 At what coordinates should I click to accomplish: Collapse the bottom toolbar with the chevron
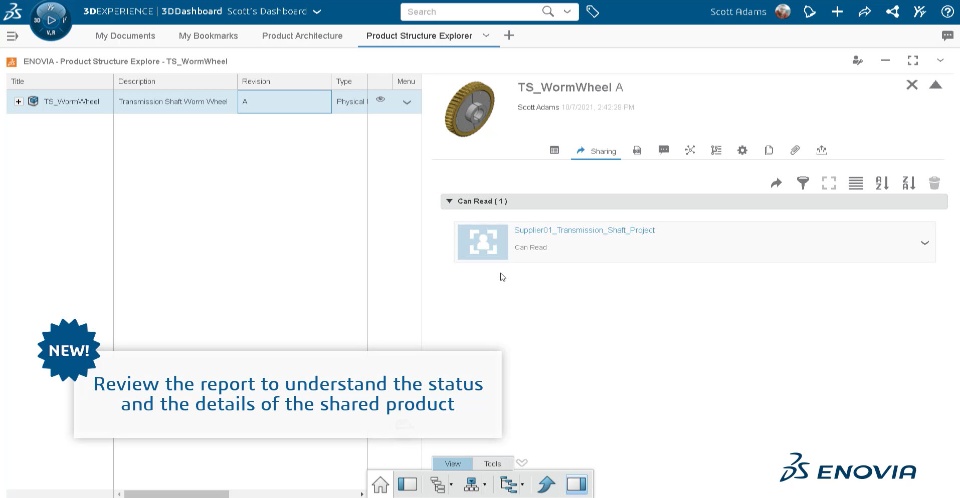(x=522, y=462)
